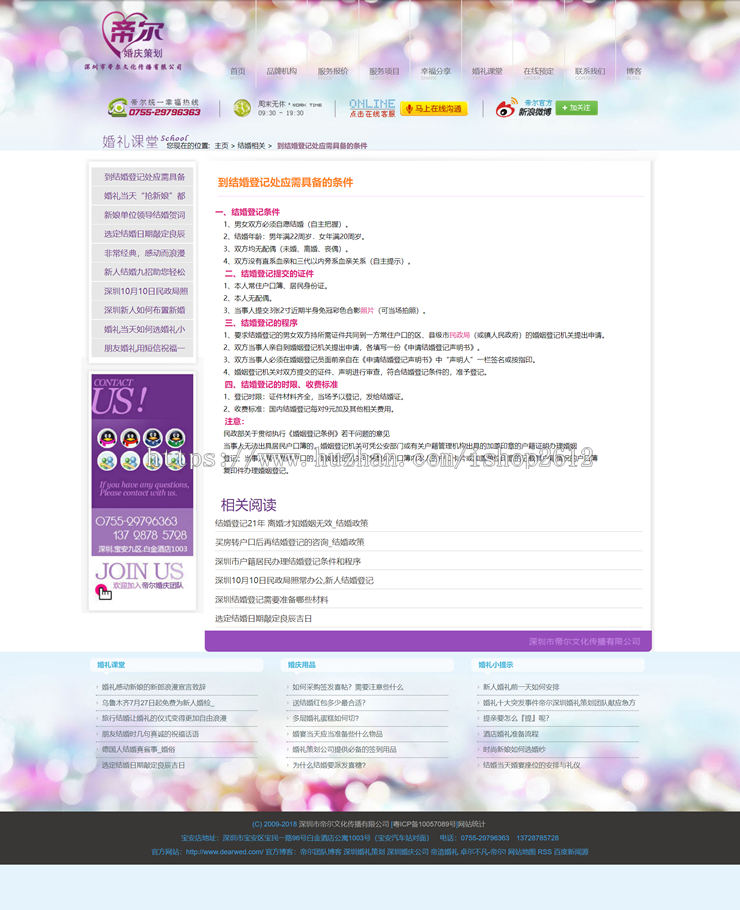Click the pink 照片 link in article

tap(367, 310)
